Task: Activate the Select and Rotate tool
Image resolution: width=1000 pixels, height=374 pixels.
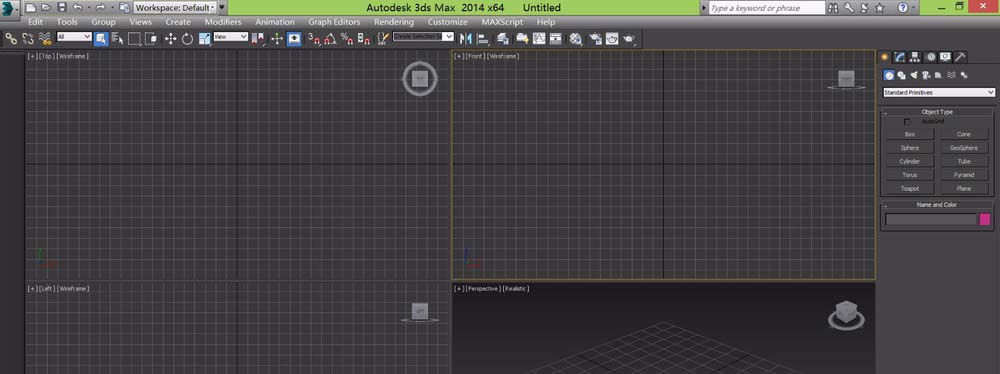Action: click(x=188, y=39)
